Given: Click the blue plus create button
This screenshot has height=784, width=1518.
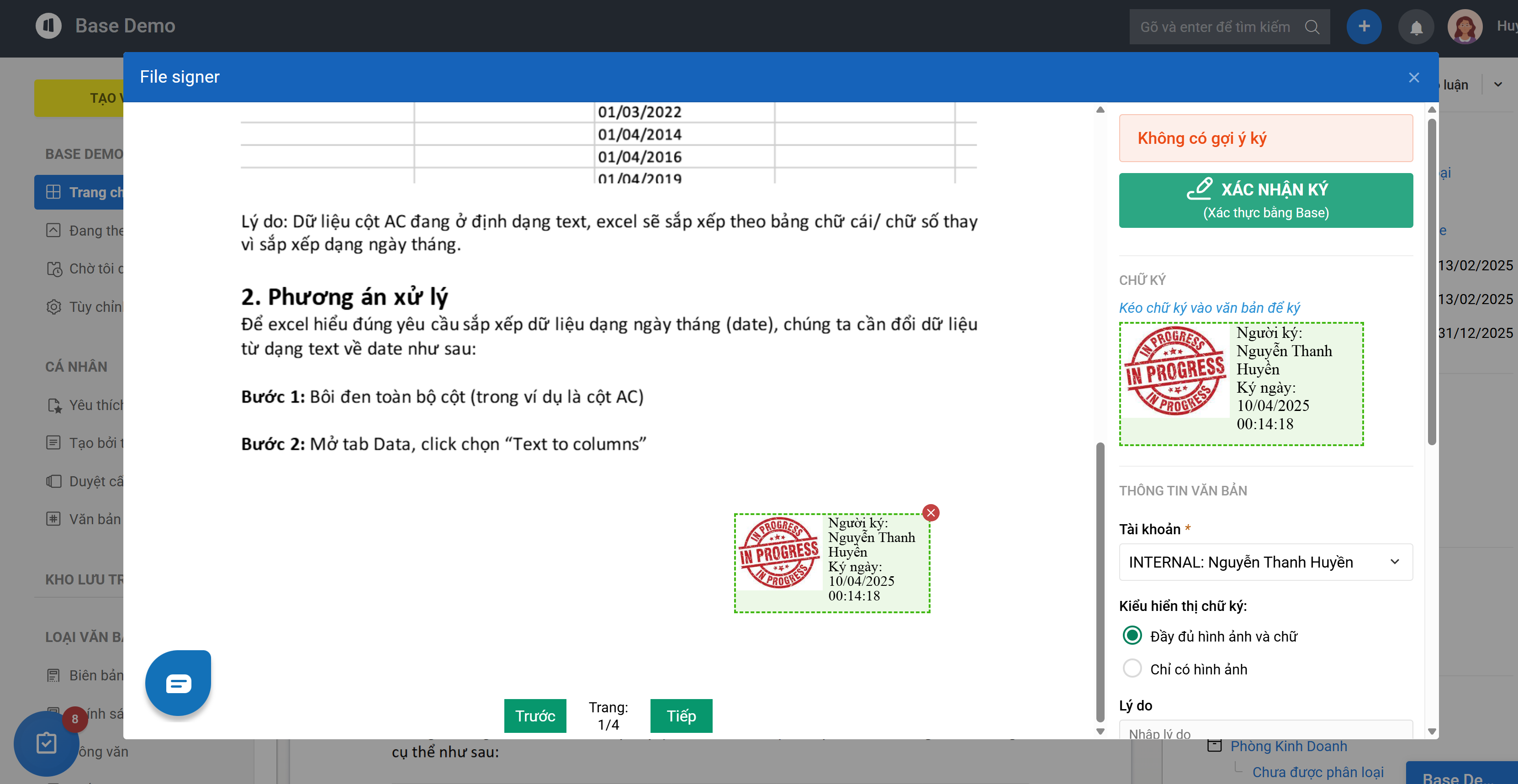Looking at the screenshot, I should click(1364, 26).
